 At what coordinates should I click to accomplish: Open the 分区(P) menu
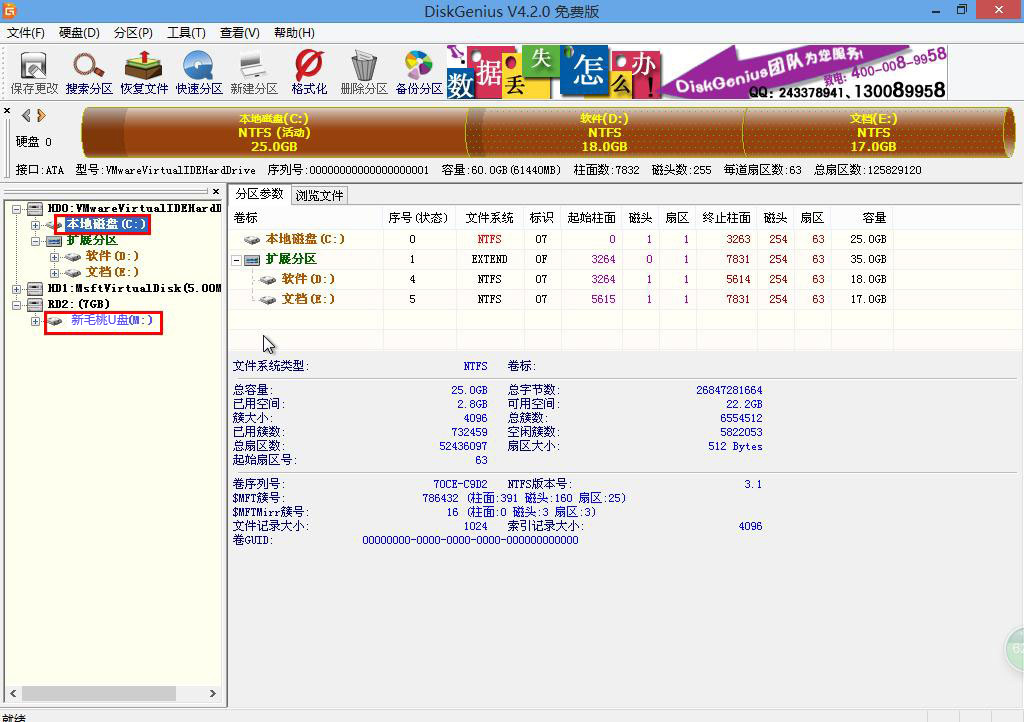click(133, 33)
